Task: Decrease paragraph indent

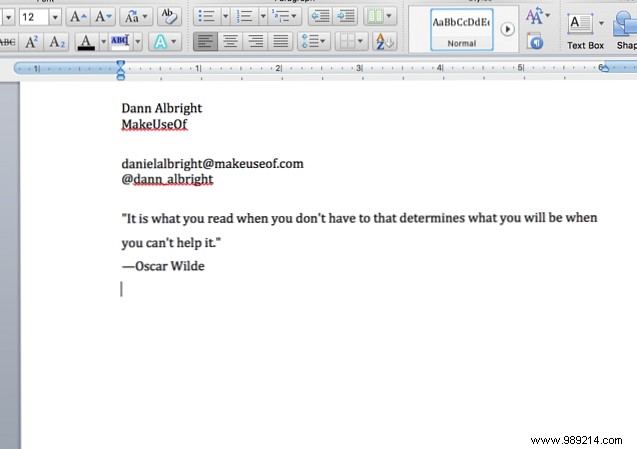Action: tap(320, 17)
